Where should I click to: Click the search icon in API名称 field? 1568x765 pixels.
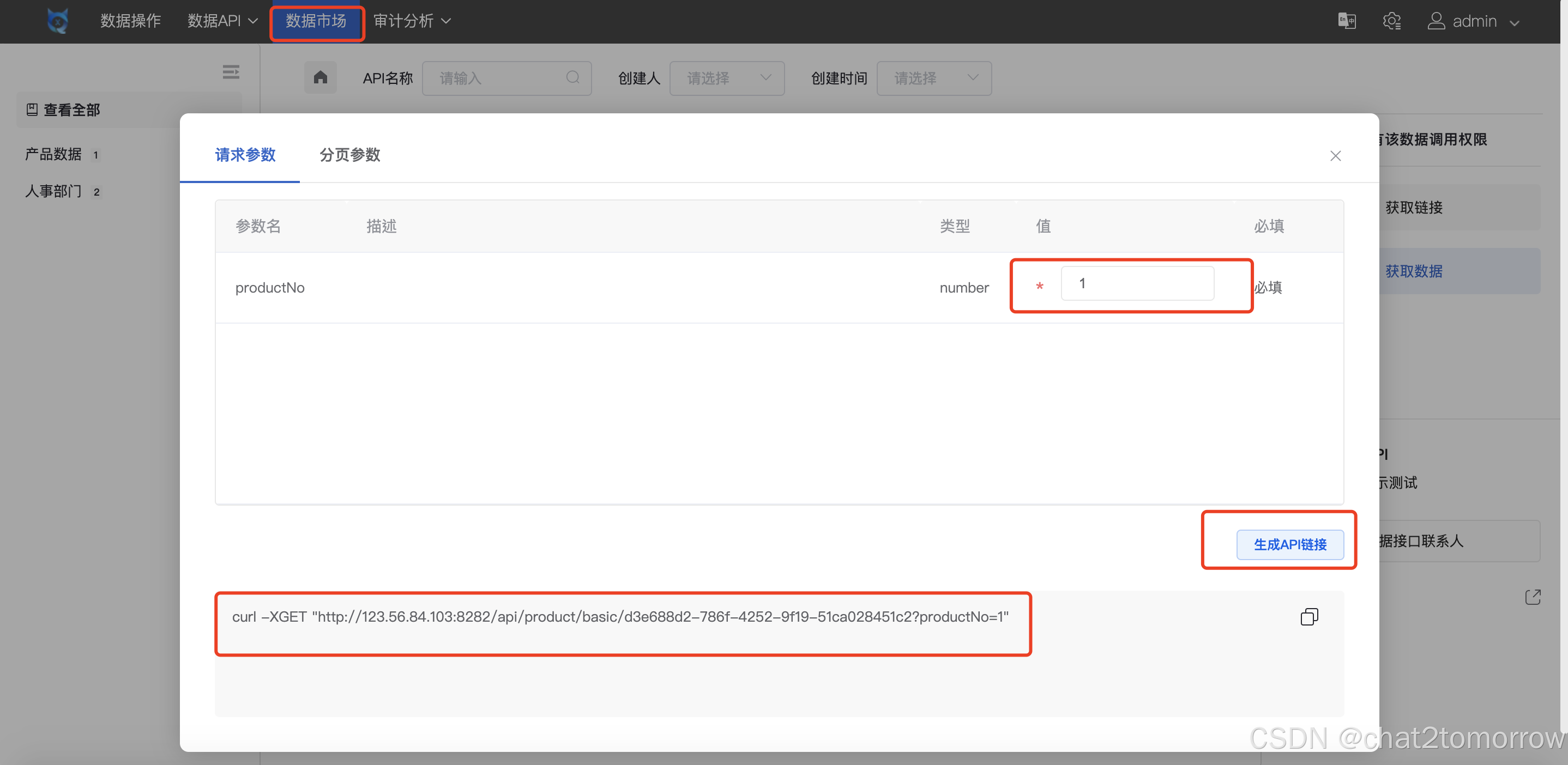(572, 77)
